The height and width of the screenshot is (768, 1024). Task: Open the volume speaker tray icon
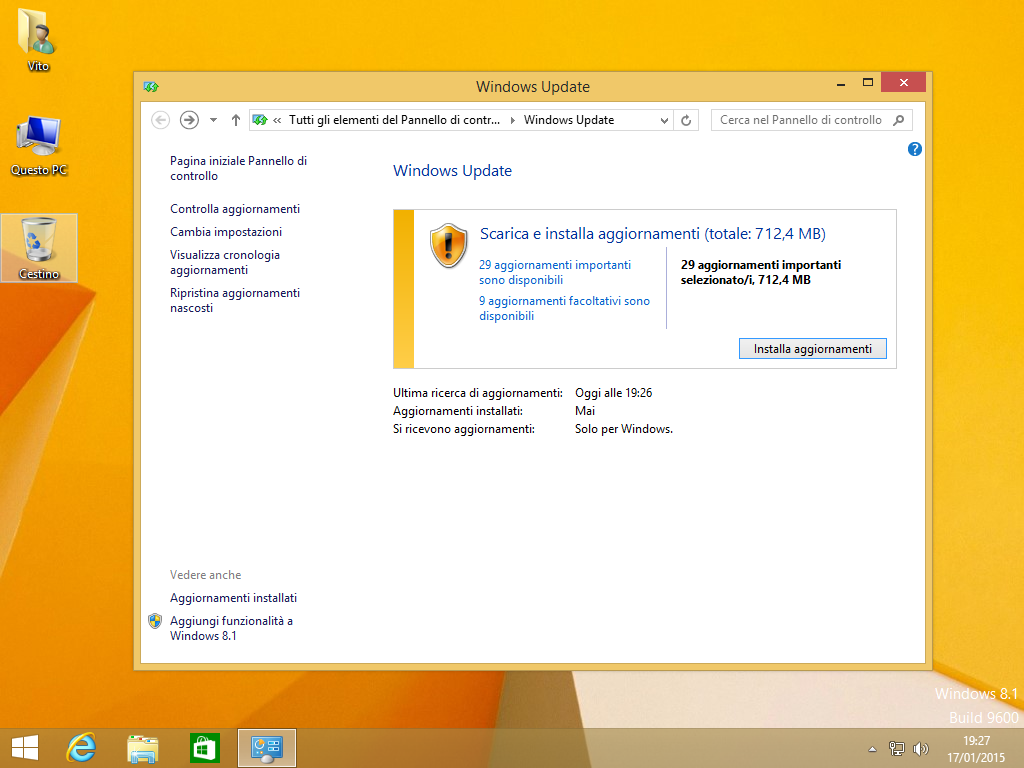click(x=921, y=748)
